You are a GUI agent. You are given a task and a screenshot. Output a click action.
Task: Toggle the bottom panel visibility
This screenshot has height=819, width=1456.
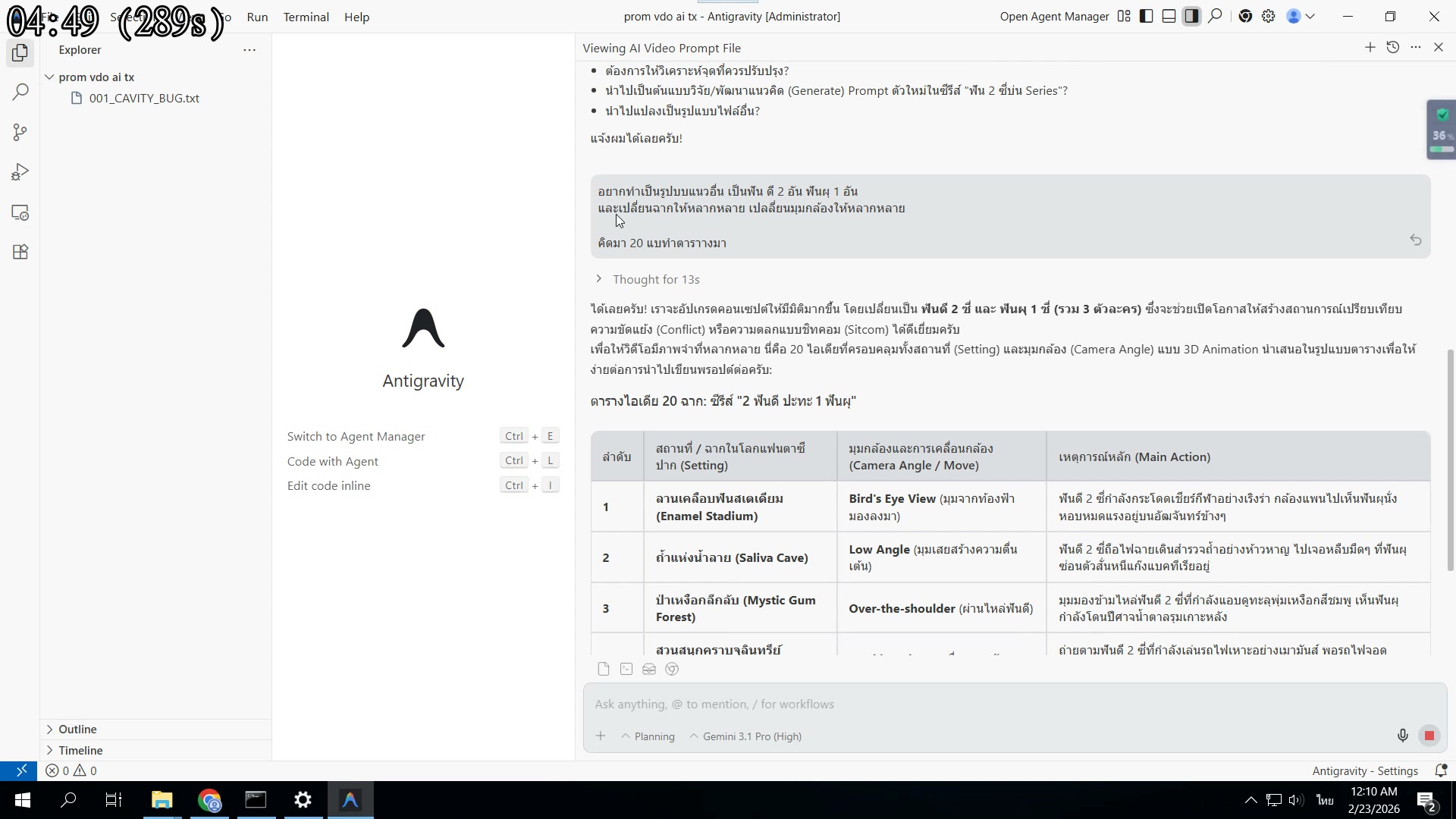point(1169,16)
